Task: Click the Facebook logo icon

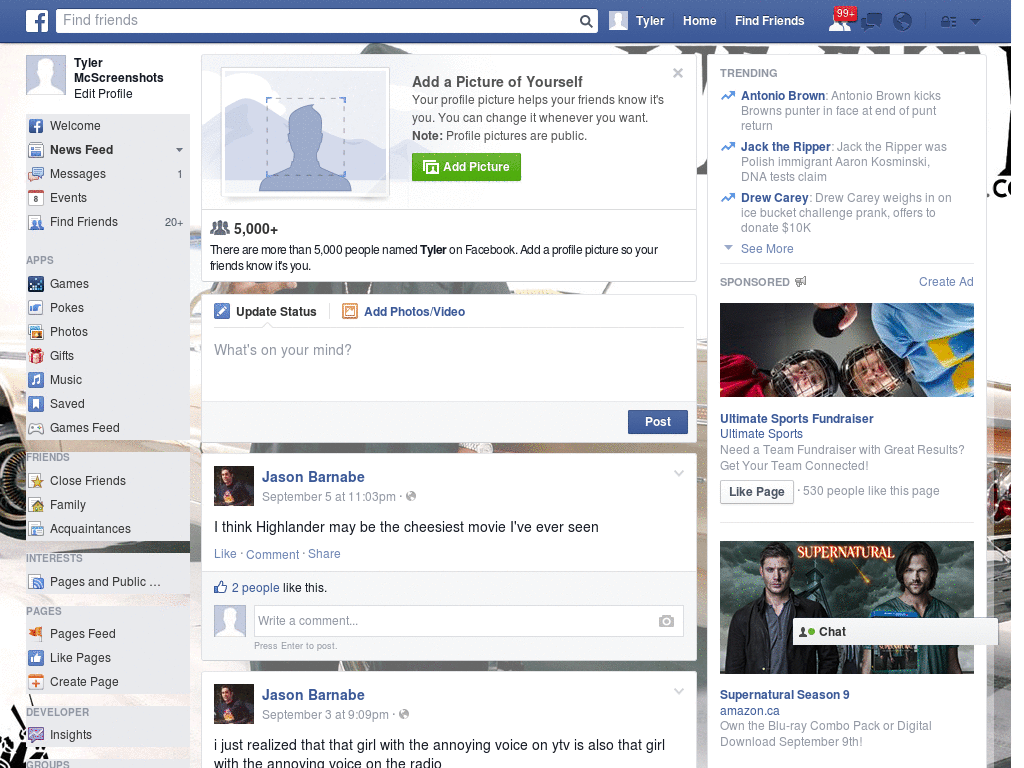Action: (37, 21)
